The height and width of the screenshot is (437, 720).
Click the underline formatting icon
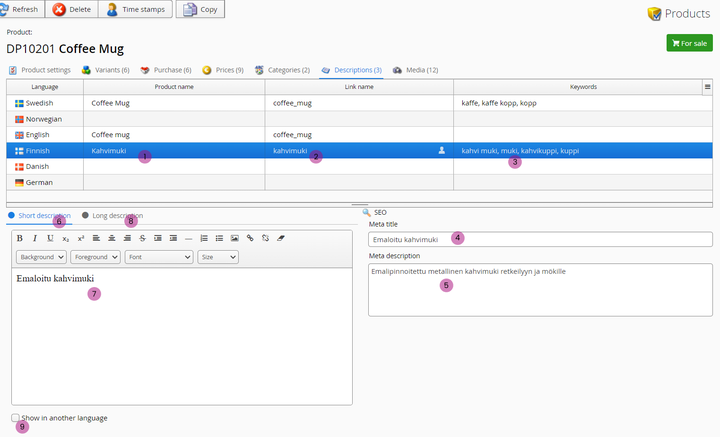click(50, 238)
